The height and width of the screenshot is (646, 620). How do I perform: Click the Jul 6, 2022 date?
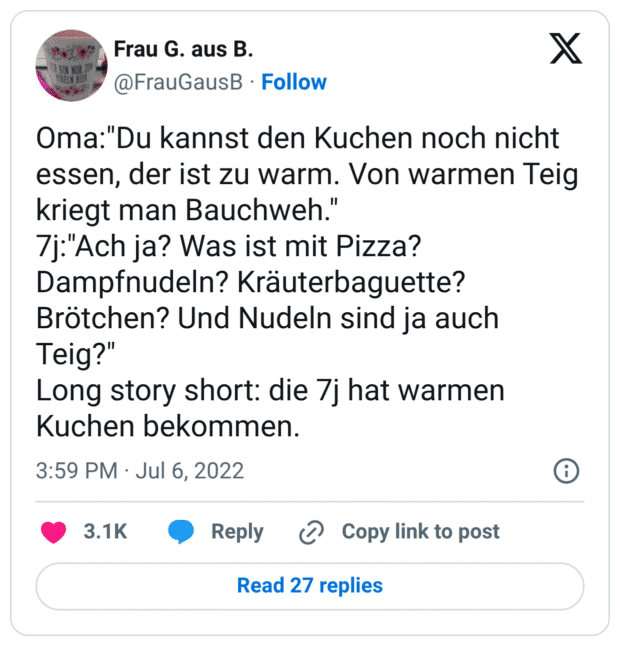click(x=190, y=470)
